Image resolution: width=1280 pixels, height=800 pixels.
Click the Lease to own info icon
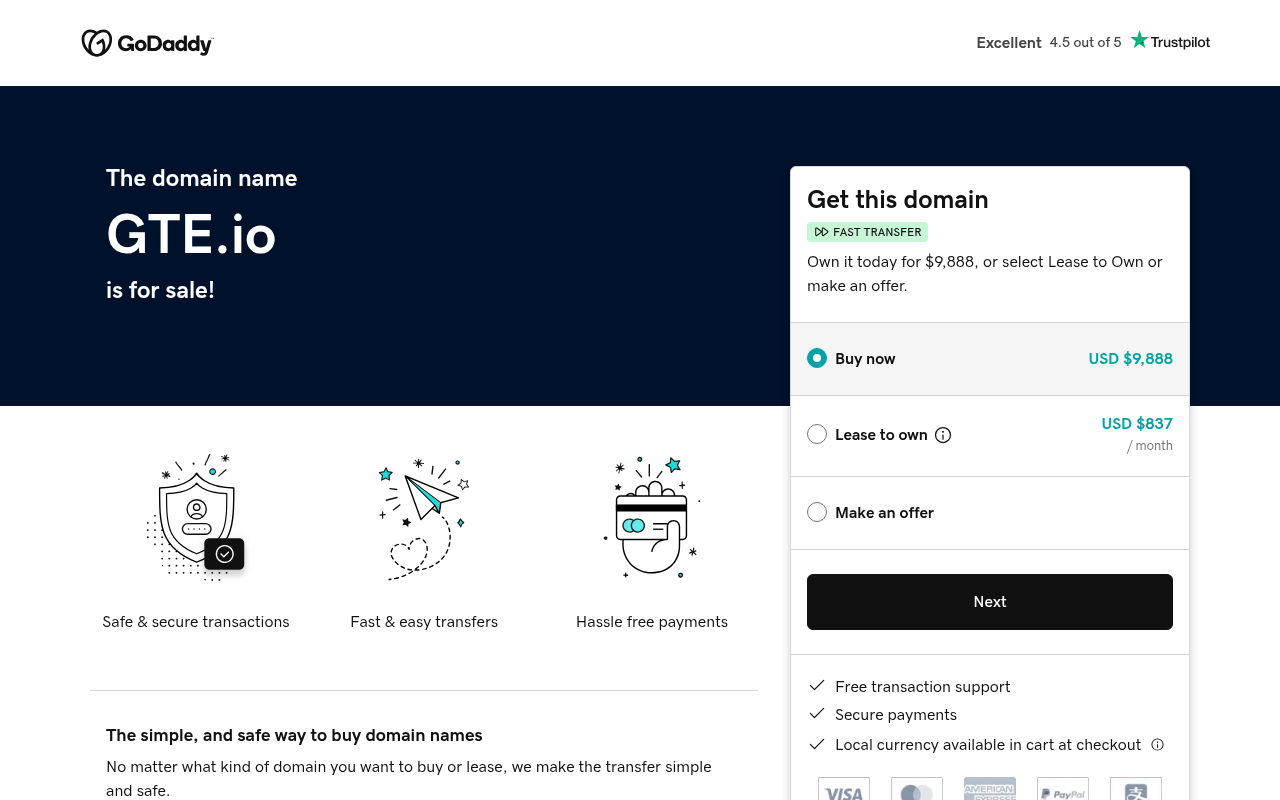(x=943, y=435)
